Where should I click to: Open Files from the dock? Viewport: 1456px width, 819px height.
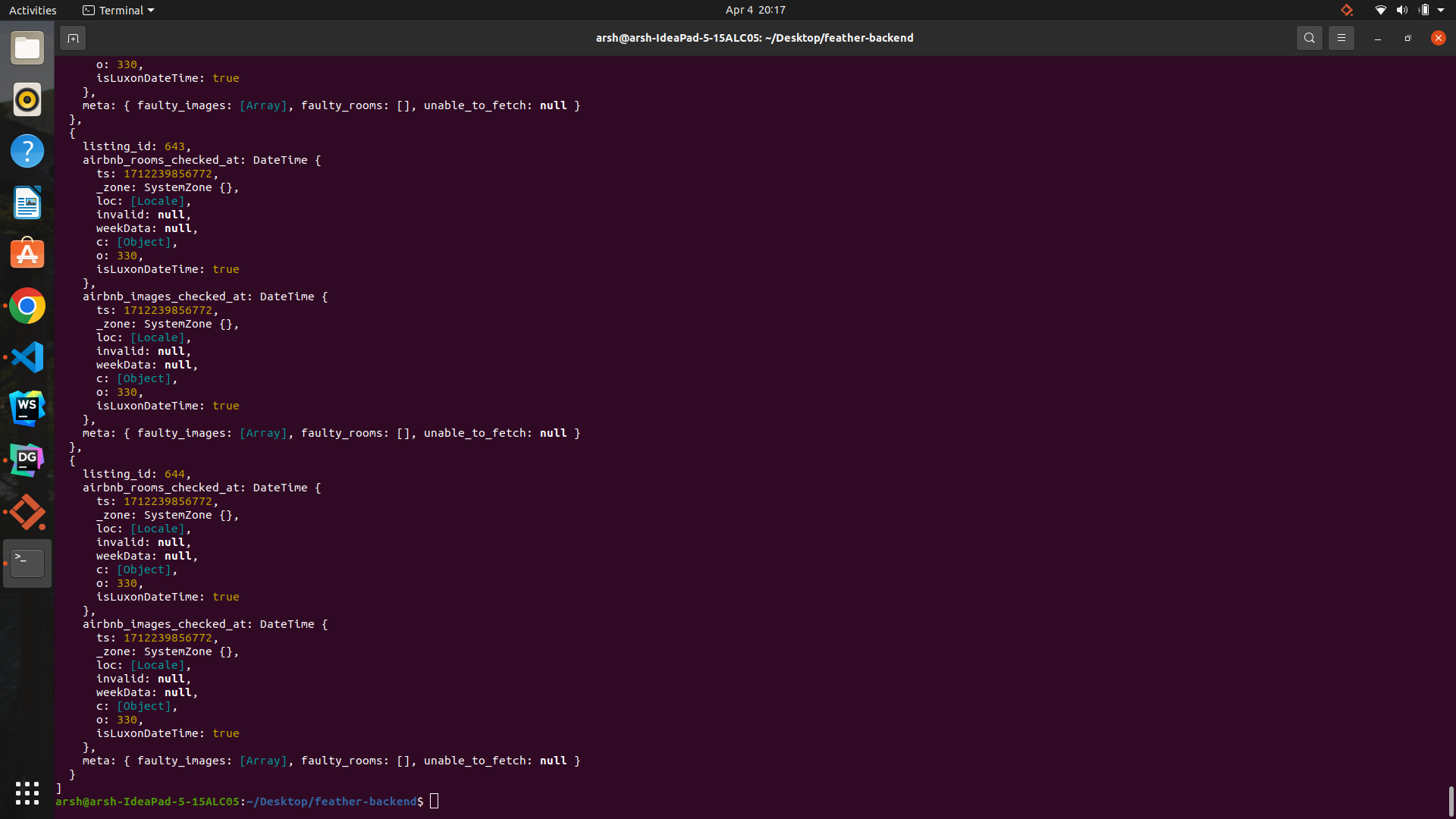27,49
